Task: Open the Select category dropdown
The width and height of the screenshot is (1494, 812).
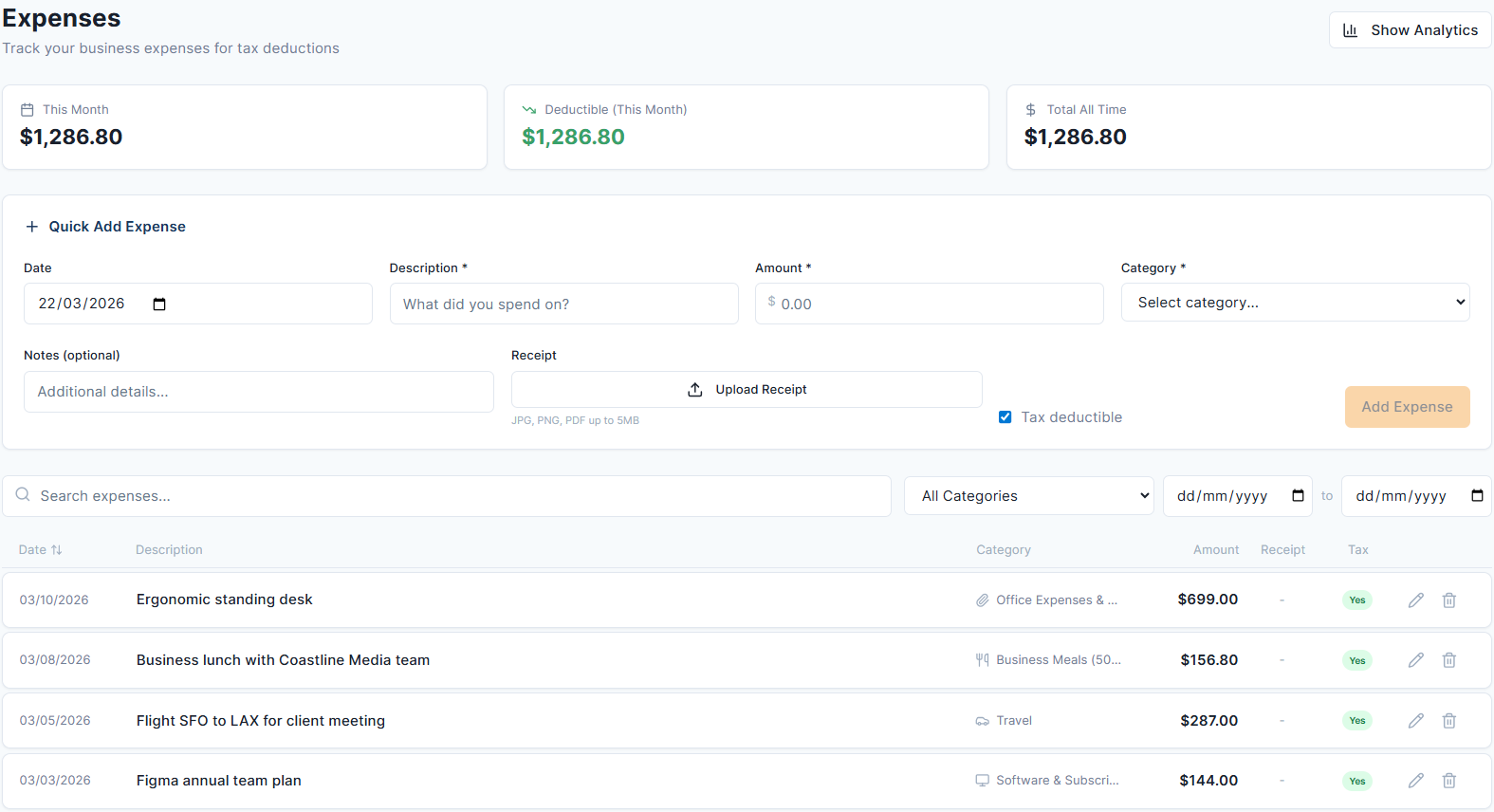Action: pos(1295,303)
